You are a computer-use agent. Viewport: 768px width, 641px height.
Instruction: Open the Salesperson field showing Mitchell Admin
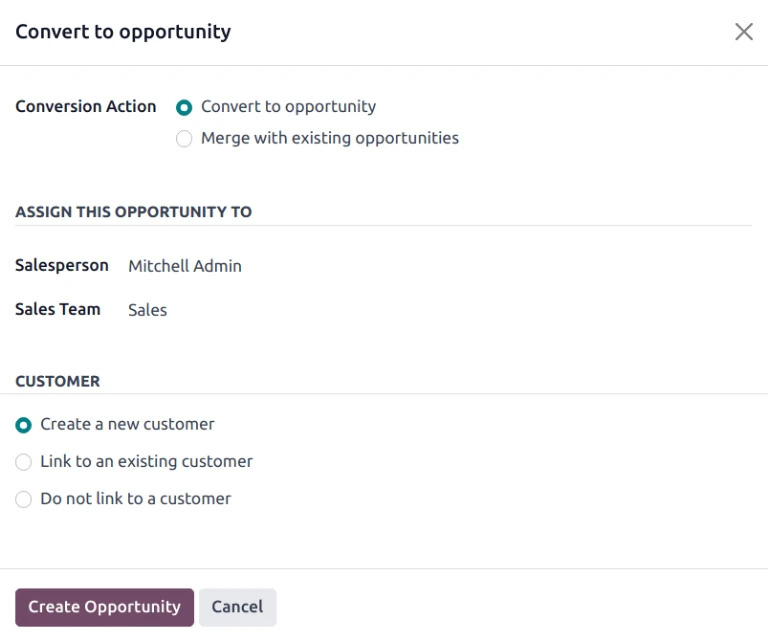coord(185,266)
